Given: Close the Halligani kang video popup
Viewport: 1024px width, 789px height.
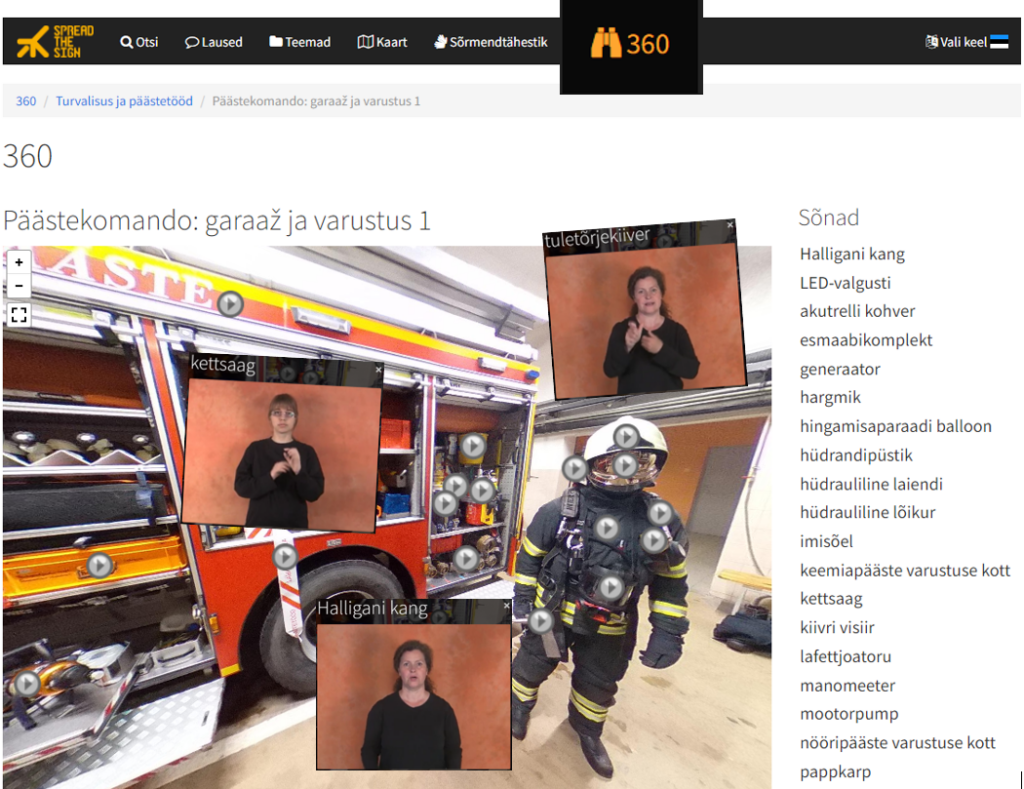Looking at the screenshot, I should tap(507, 606).
